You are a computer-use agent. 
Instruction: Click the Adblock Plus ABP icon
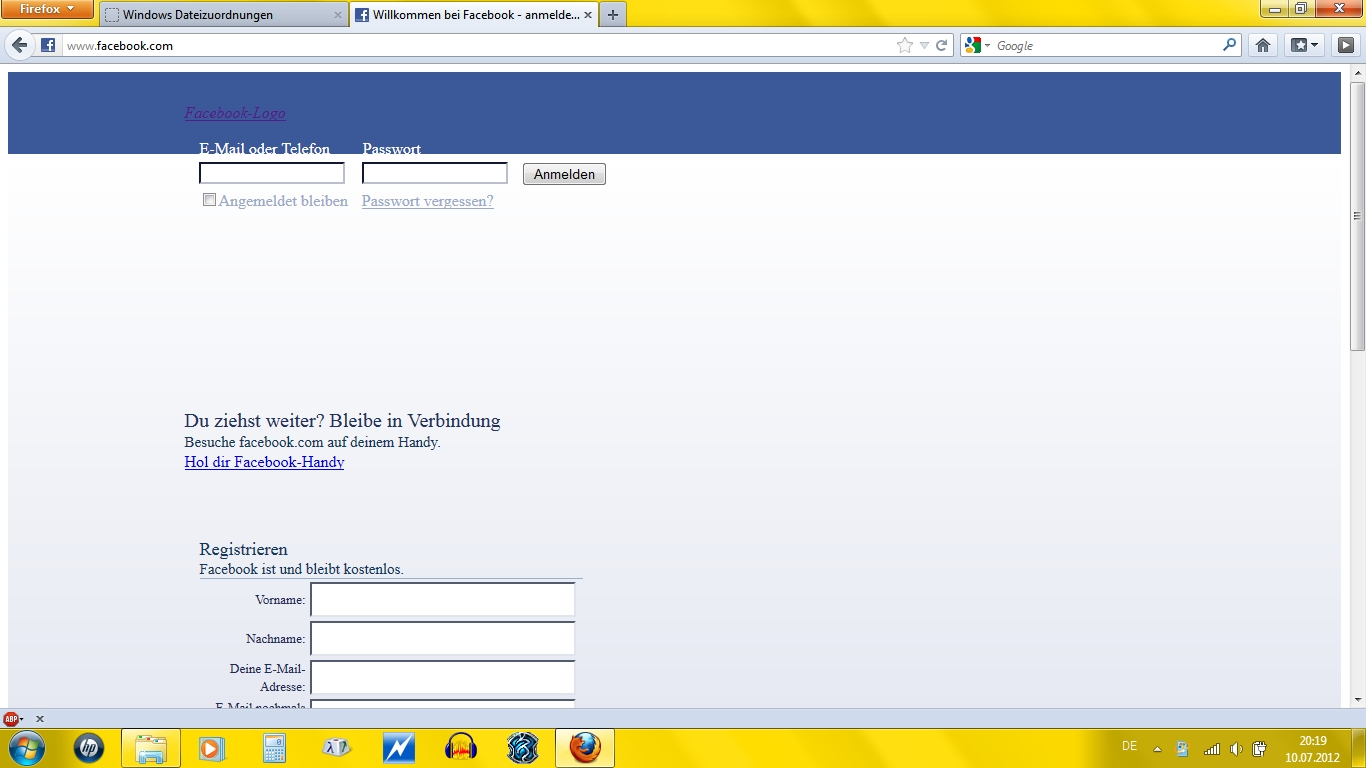pyautogui.click(x=12, y=719)
